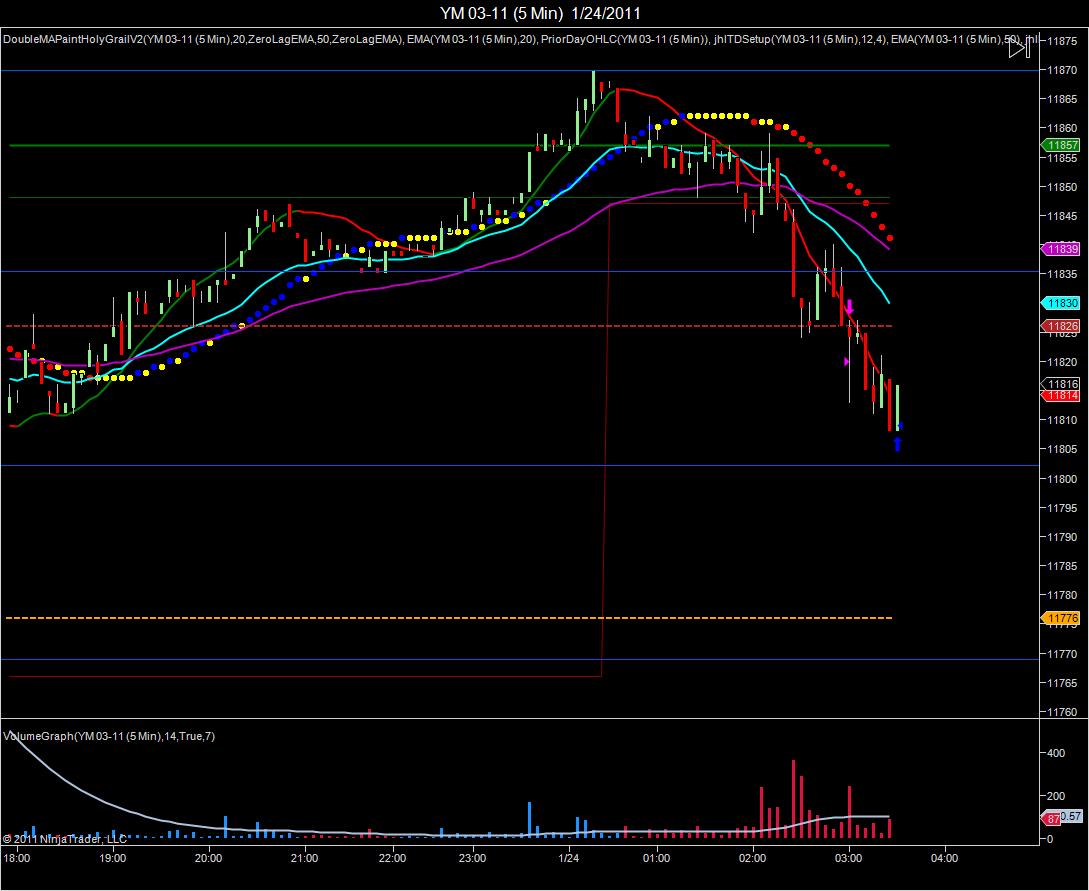Select the red dashed horizontal line
This screenshot has width=1089, height=891.
click(448, 326)
